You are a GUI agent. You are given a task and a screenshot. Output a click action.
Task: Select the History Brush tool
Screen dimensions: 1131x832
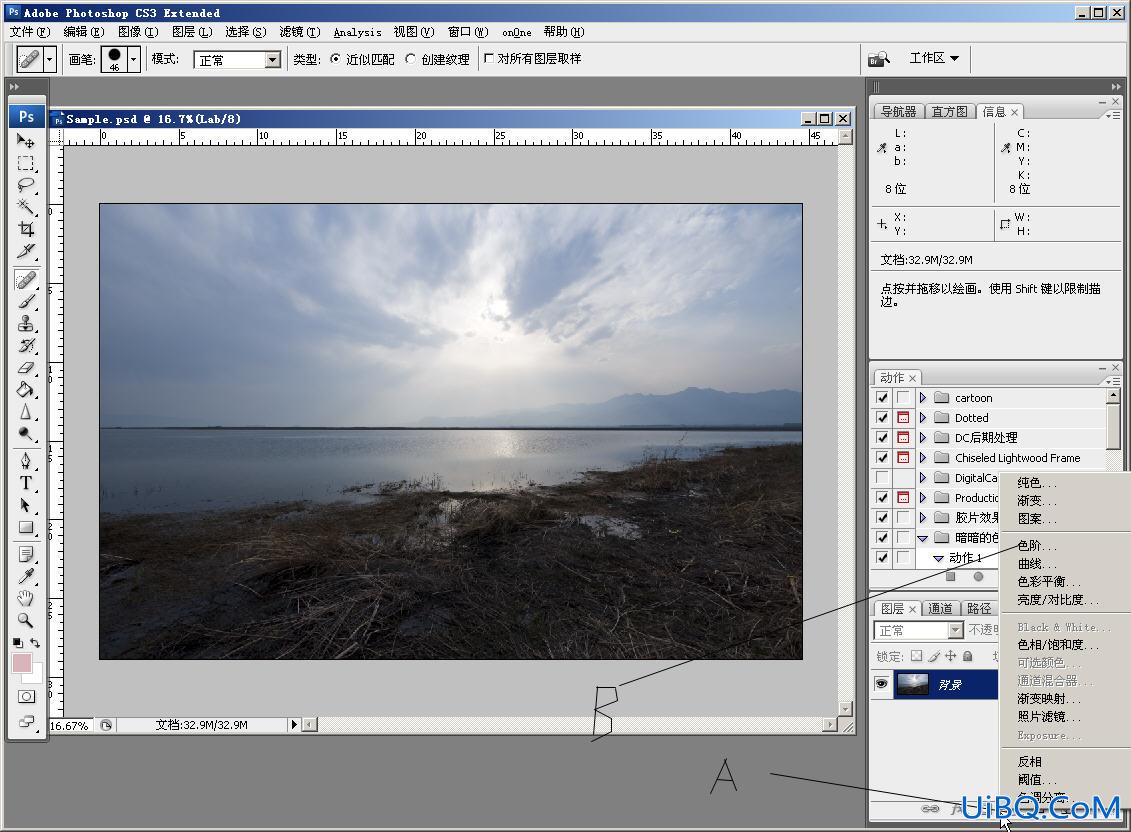[x=25, y=345]
